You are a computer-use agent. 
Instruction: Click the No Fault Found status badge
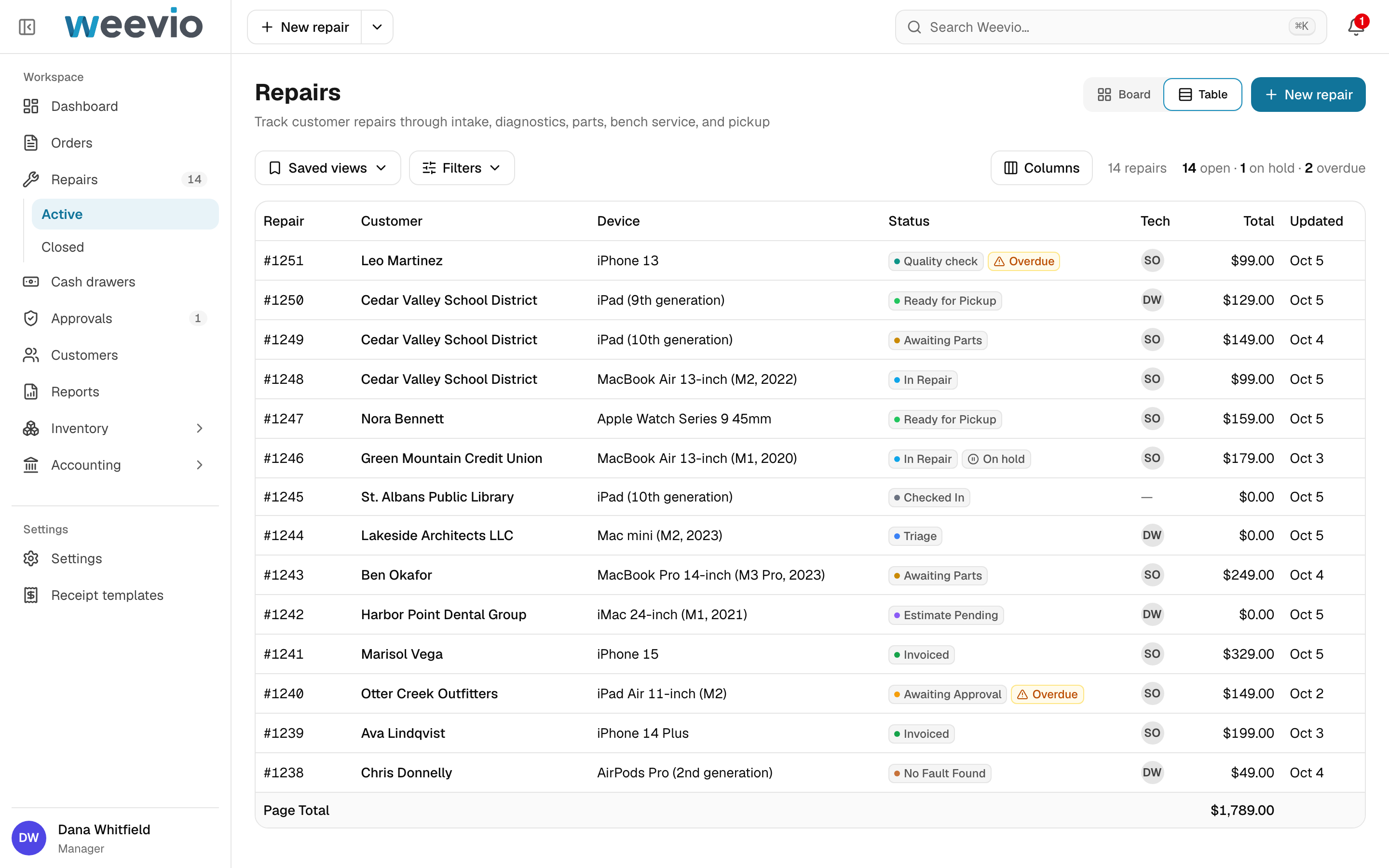pos(940,774)
